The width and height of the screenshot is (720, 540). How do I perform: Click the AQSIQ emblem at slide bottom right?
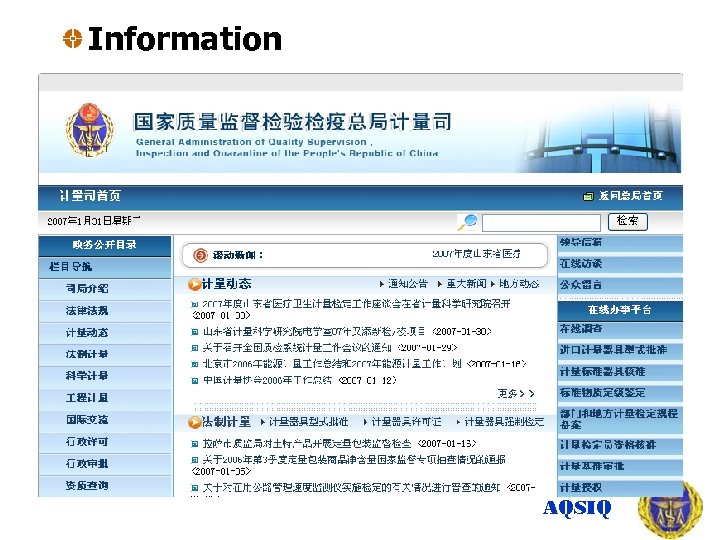[x=670, y=511]
